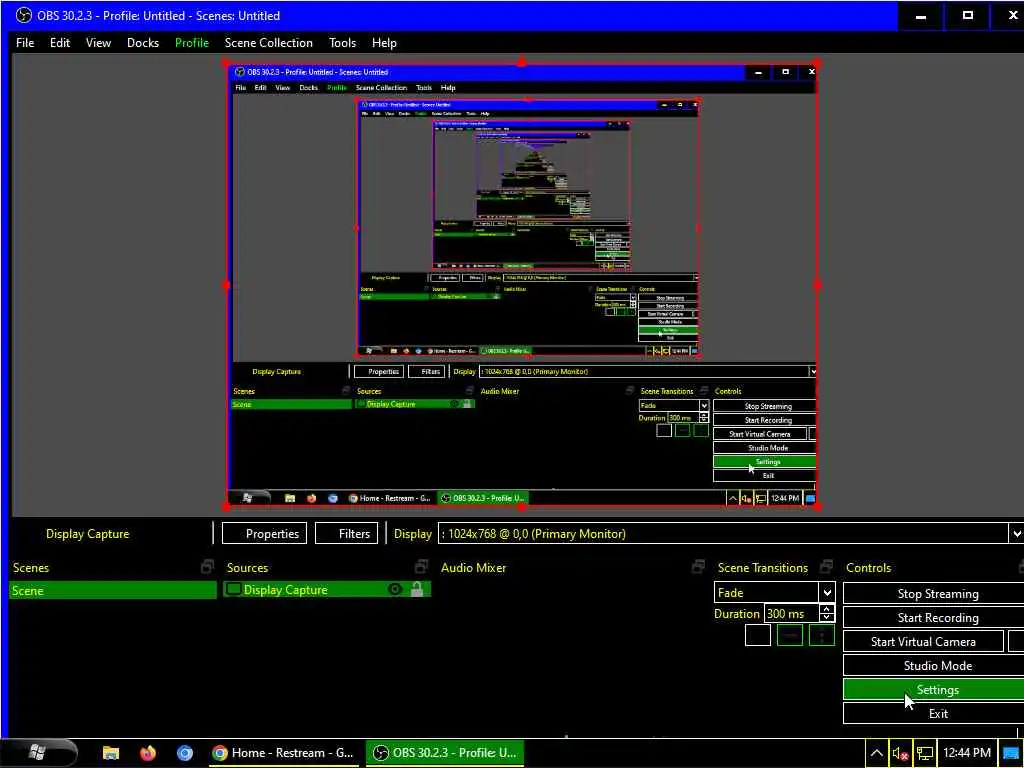1024x768 pixels.
Task: Switch to Home - Restream Chrome window
Action: 283,752
